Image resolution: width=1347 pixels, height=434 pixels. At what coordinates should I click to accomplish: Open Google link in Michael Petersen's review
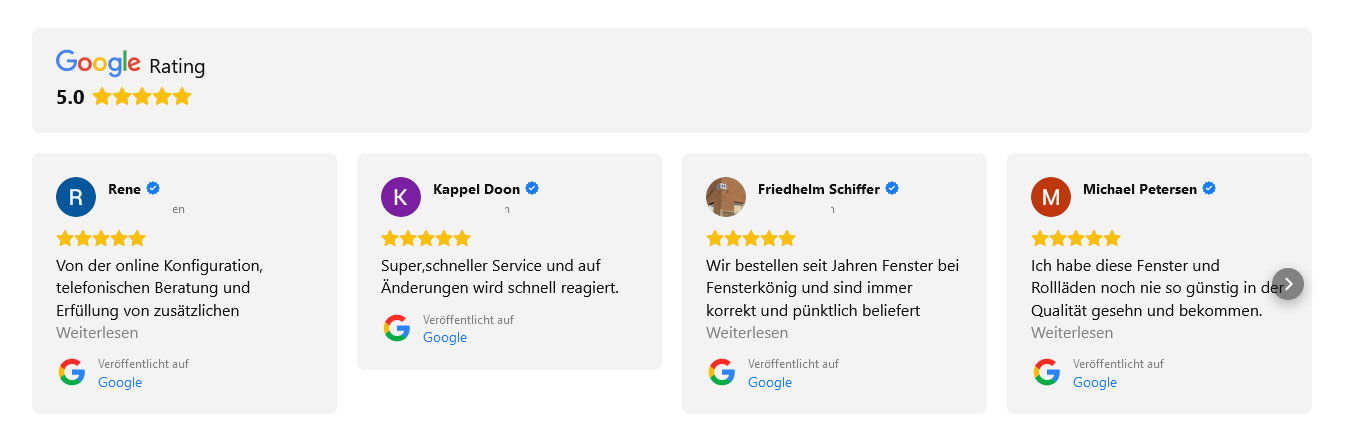[1095, 382]
